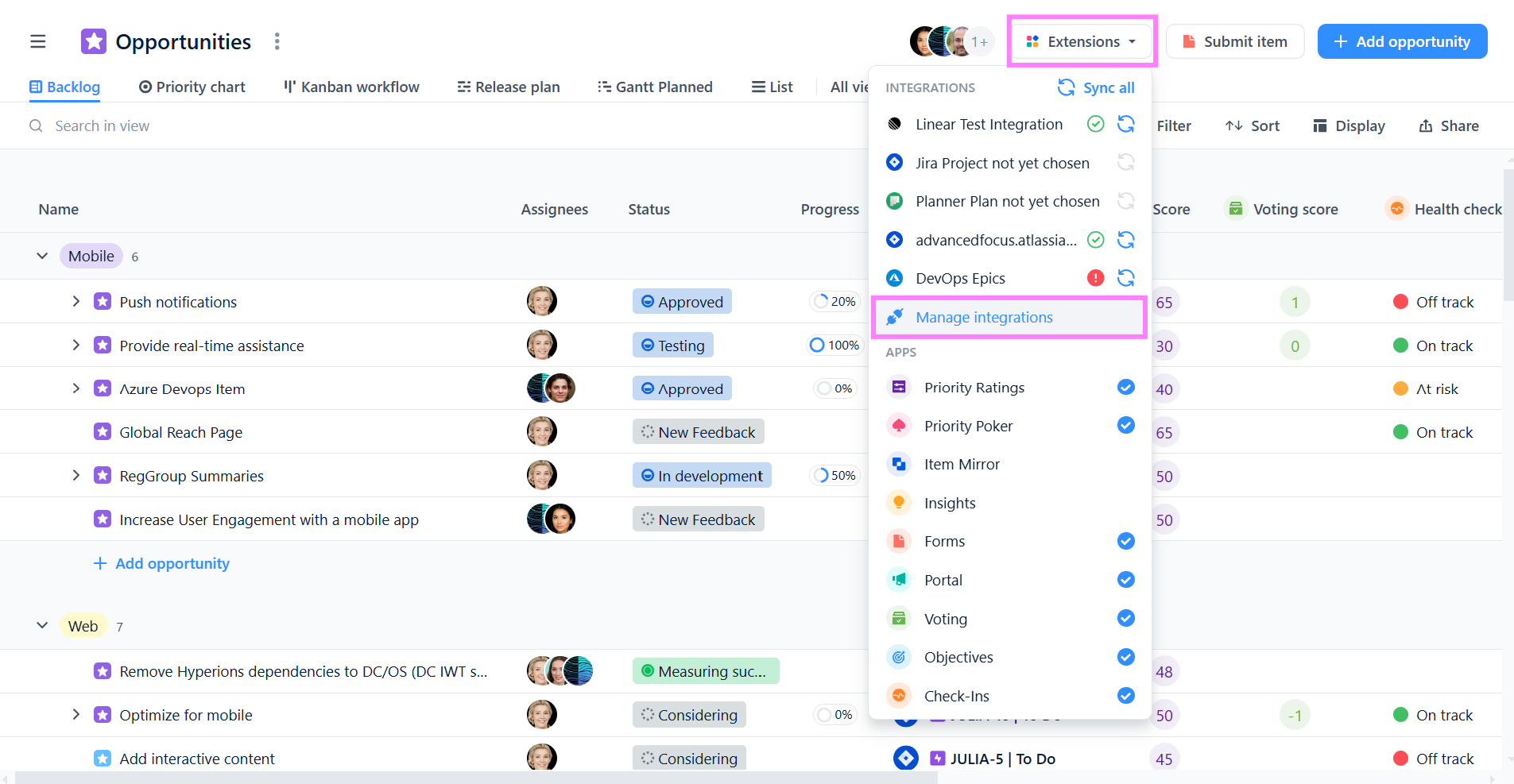Click the red Off track status dot for Push notifications
This screenshot has height=784, width=1514.
[1401, 302]
